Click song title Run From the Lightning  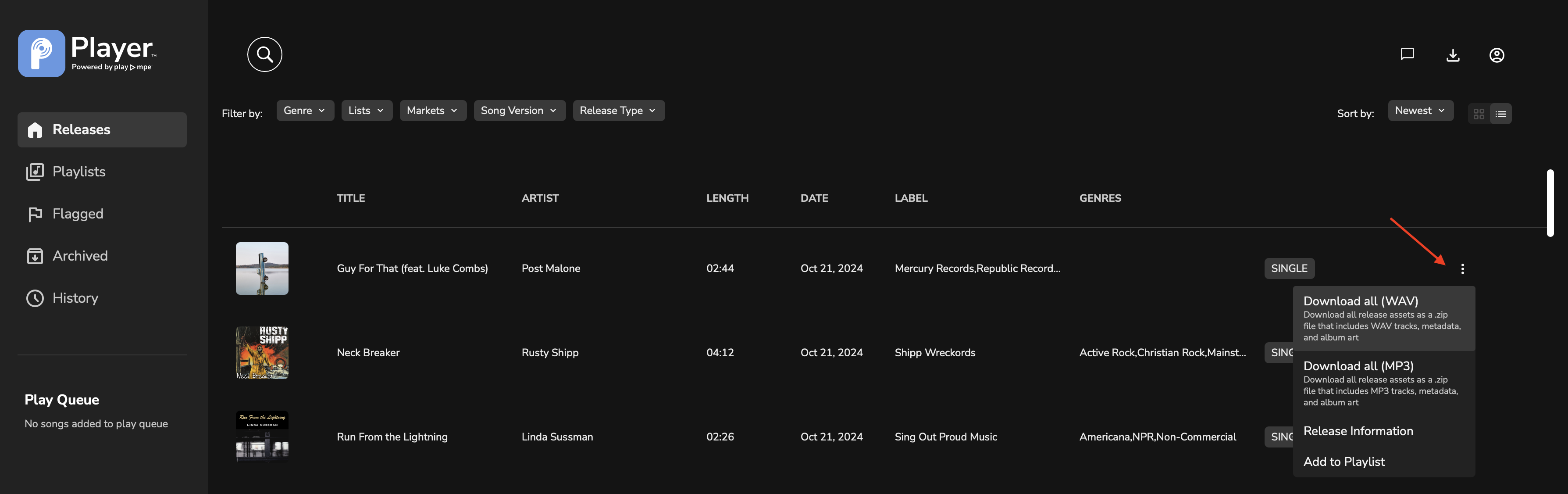[x=392, y=437]
